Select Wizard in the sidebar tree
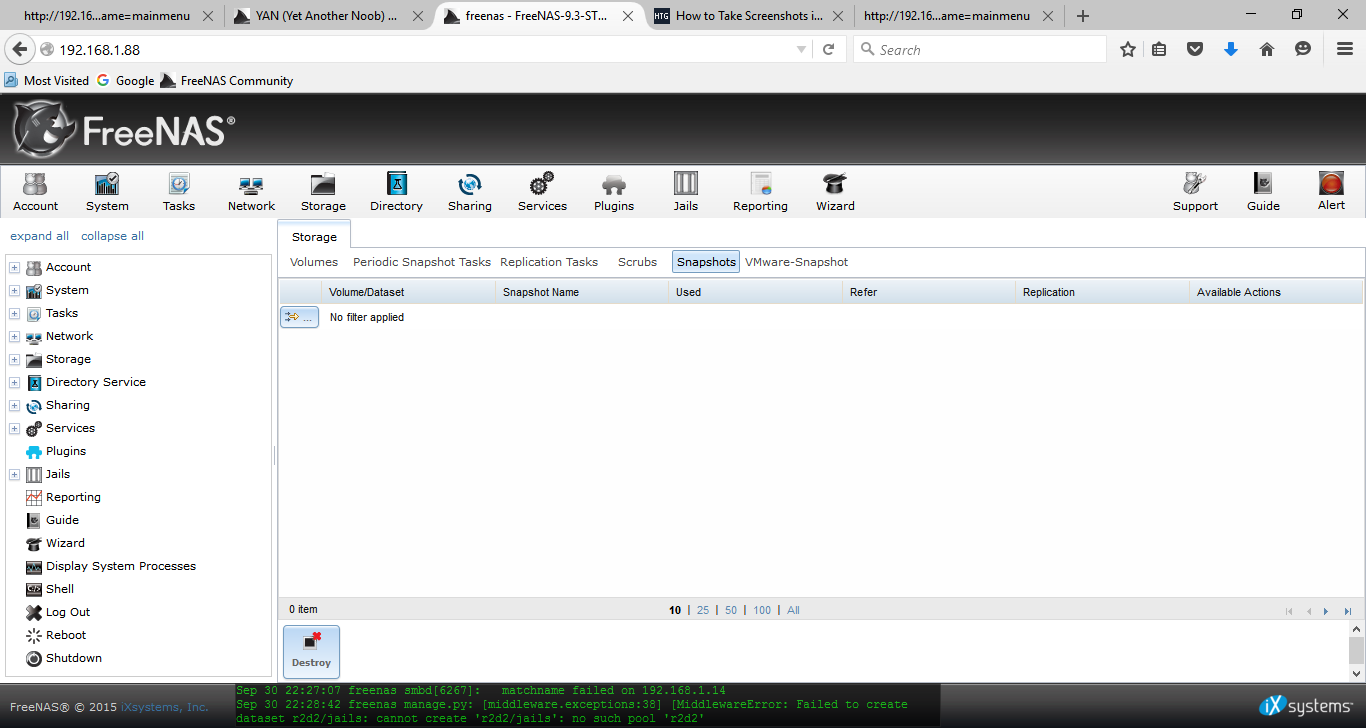This screenshot has height=728, width=1366. (x=65, y=543)
